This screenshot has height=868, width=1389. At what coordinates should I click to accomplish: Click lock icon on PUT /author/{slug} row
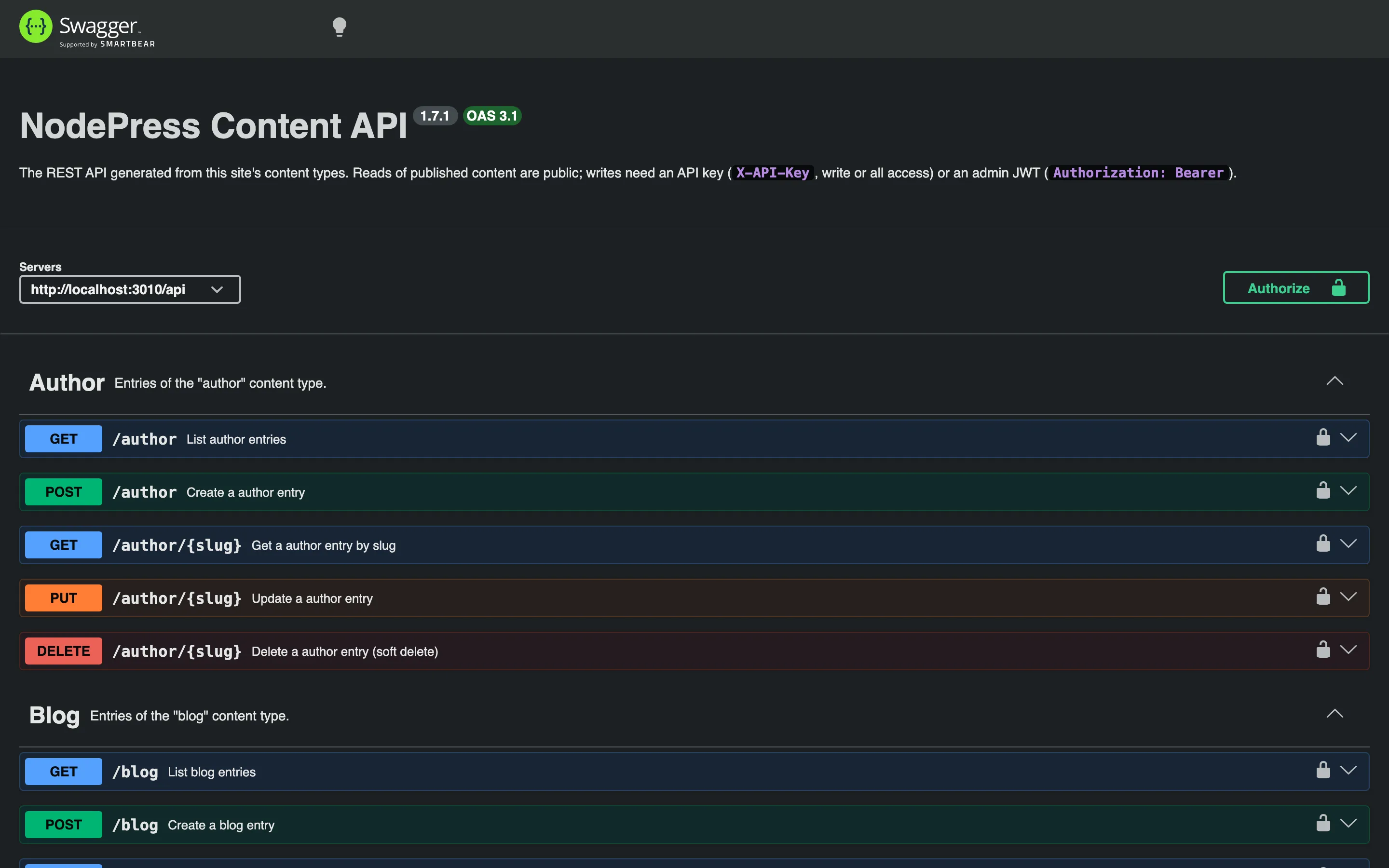(1323, 597)
